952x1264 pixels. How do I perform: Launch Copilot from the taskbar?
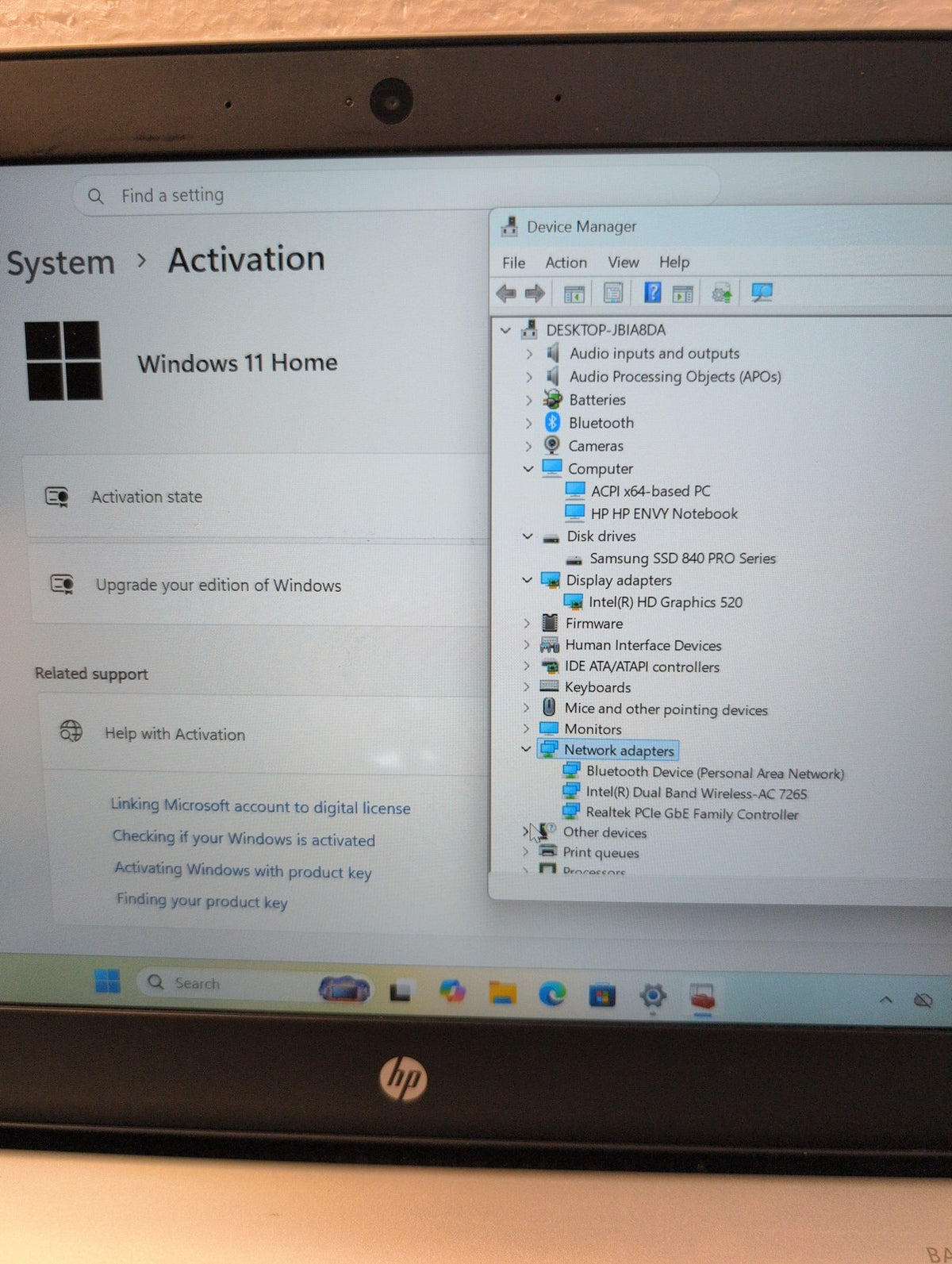452,990
